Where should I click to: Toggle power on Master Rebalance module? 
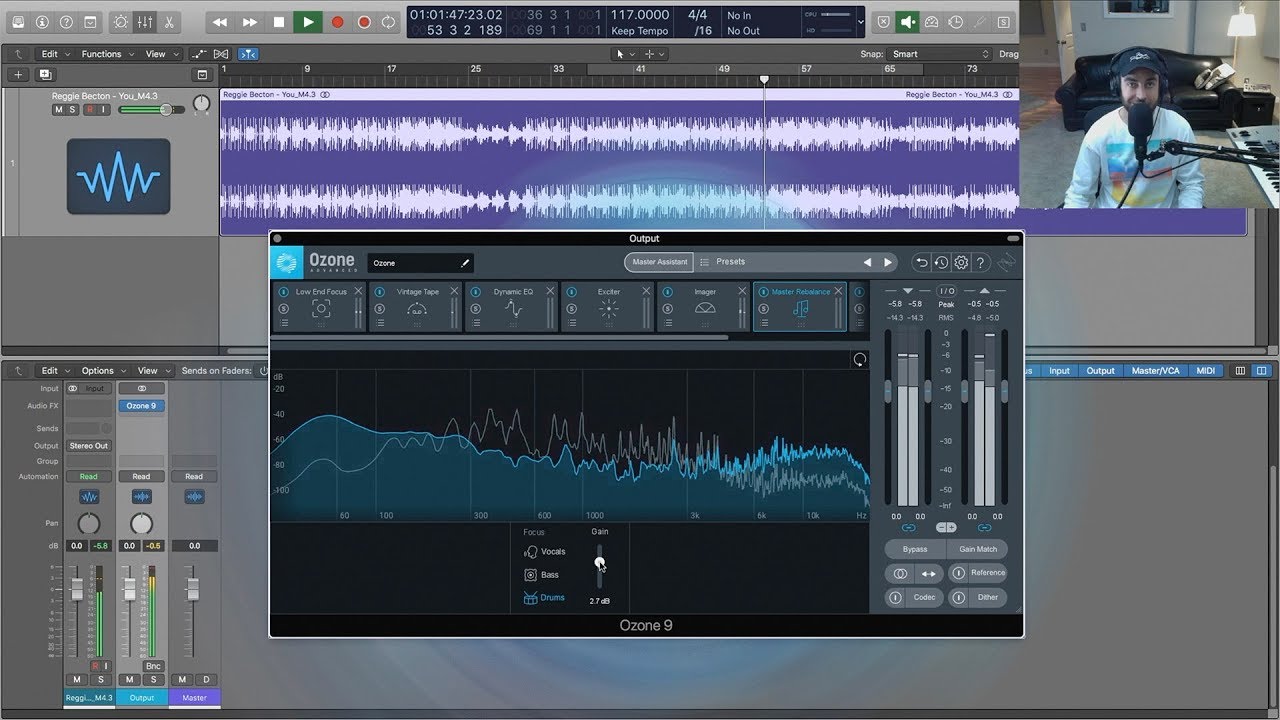click(x=763, y=292)
